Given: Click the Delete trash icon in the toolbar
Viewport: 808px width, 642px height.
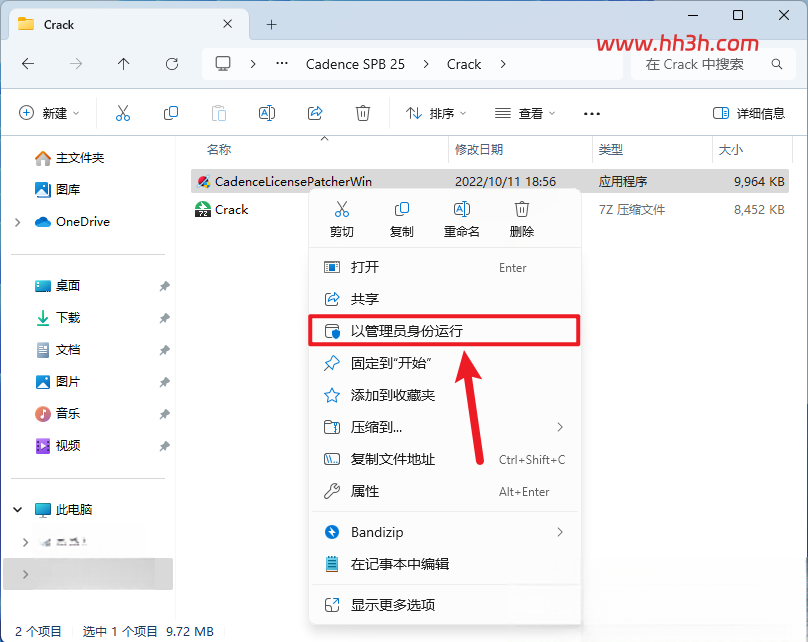Looking at the screenshot, I should point(363,113).
